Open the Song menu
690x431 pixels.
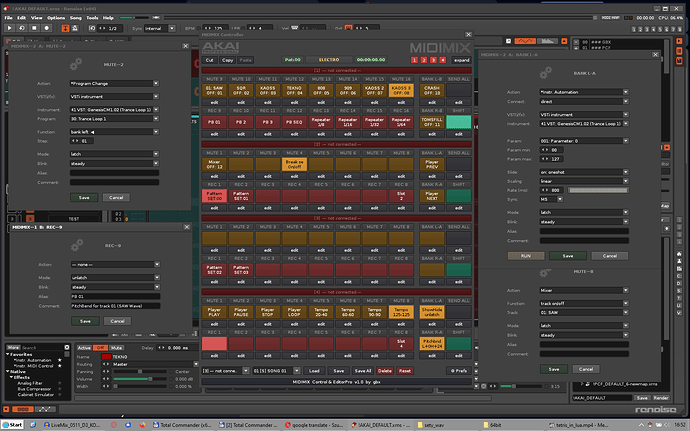click(x=76, y=18)
